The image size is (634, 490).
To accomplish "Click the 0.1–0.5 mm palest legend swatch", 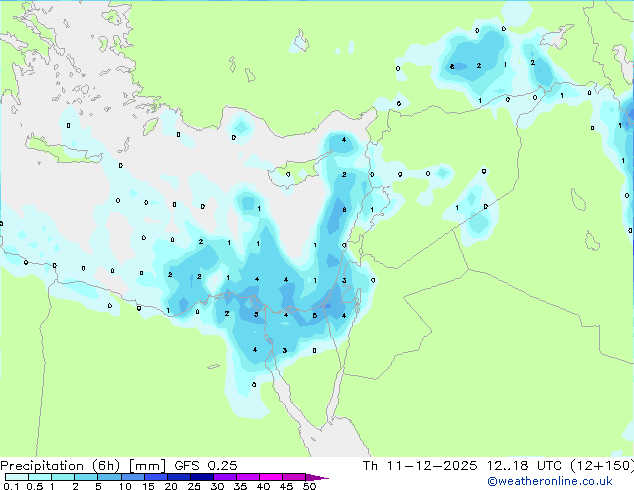I will point(17,477).
